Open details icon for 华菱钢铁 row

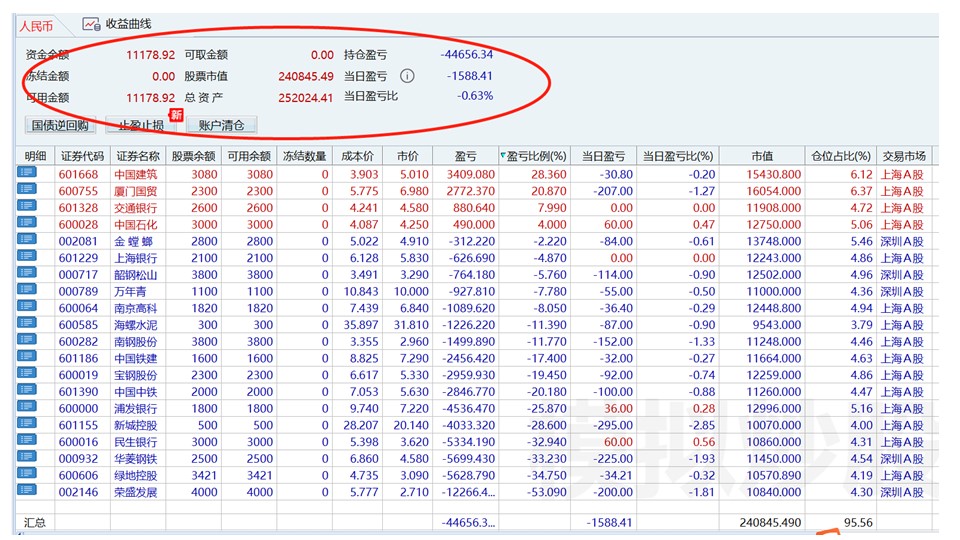pos(27,457)
